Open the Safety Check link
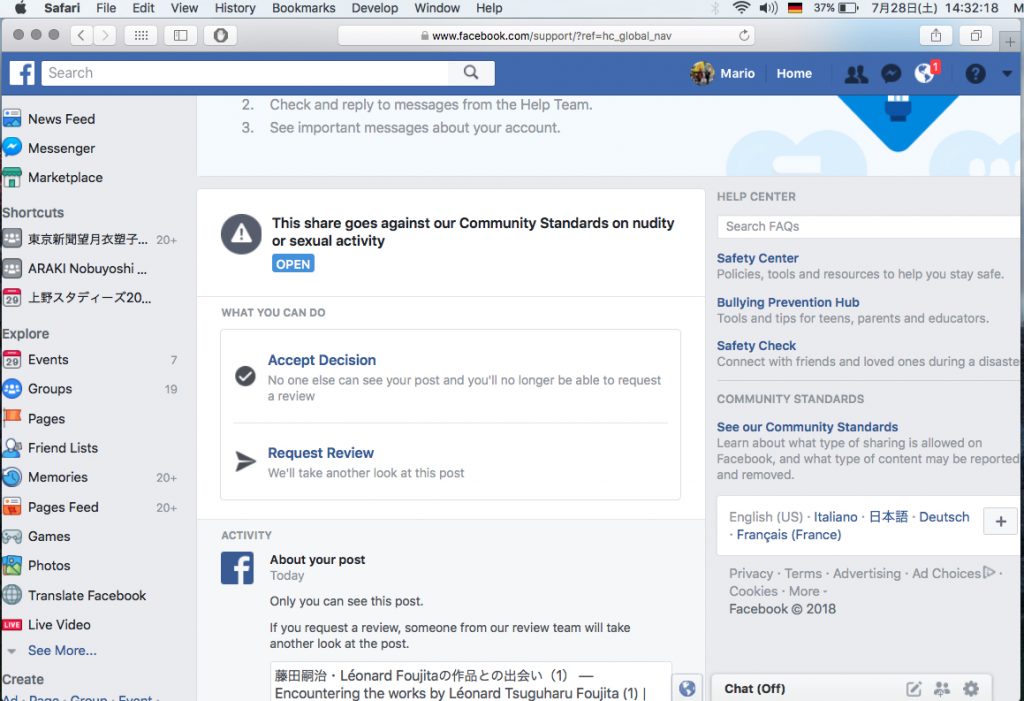The width and height of the screenshot is (1024, 701). (756, 346)
